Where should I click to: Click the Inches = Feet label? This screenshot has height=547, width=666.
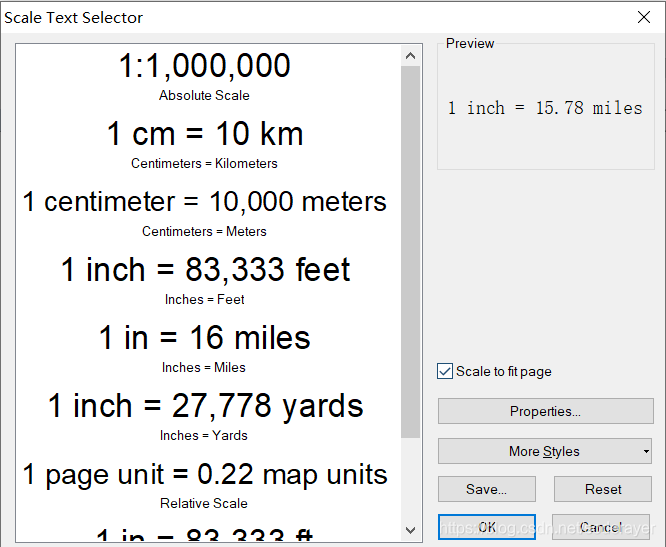coord(204,299)
